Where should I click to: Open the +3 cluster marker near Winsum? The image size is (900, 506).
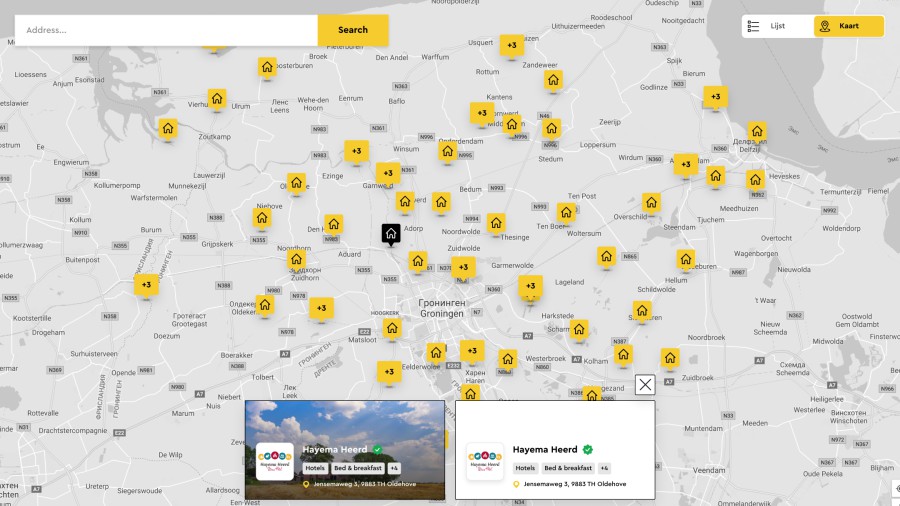click(x=356, y=151)
